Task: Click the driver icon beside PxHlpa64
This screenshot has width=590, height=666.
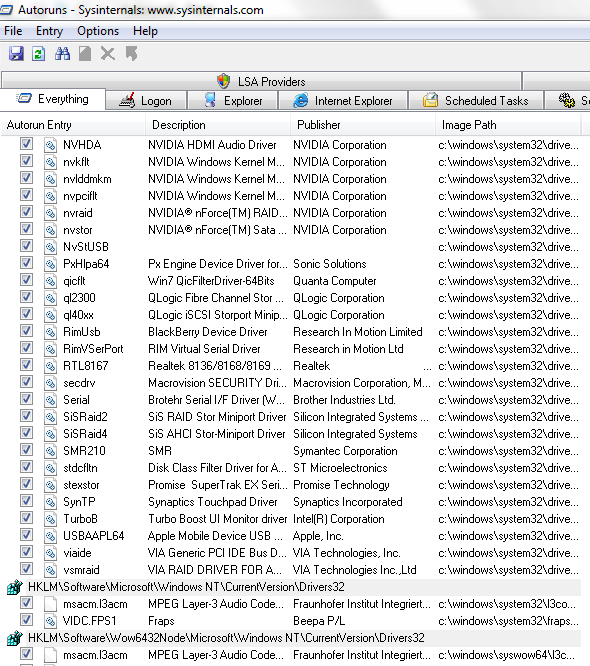Action: [x=51, y=264]
